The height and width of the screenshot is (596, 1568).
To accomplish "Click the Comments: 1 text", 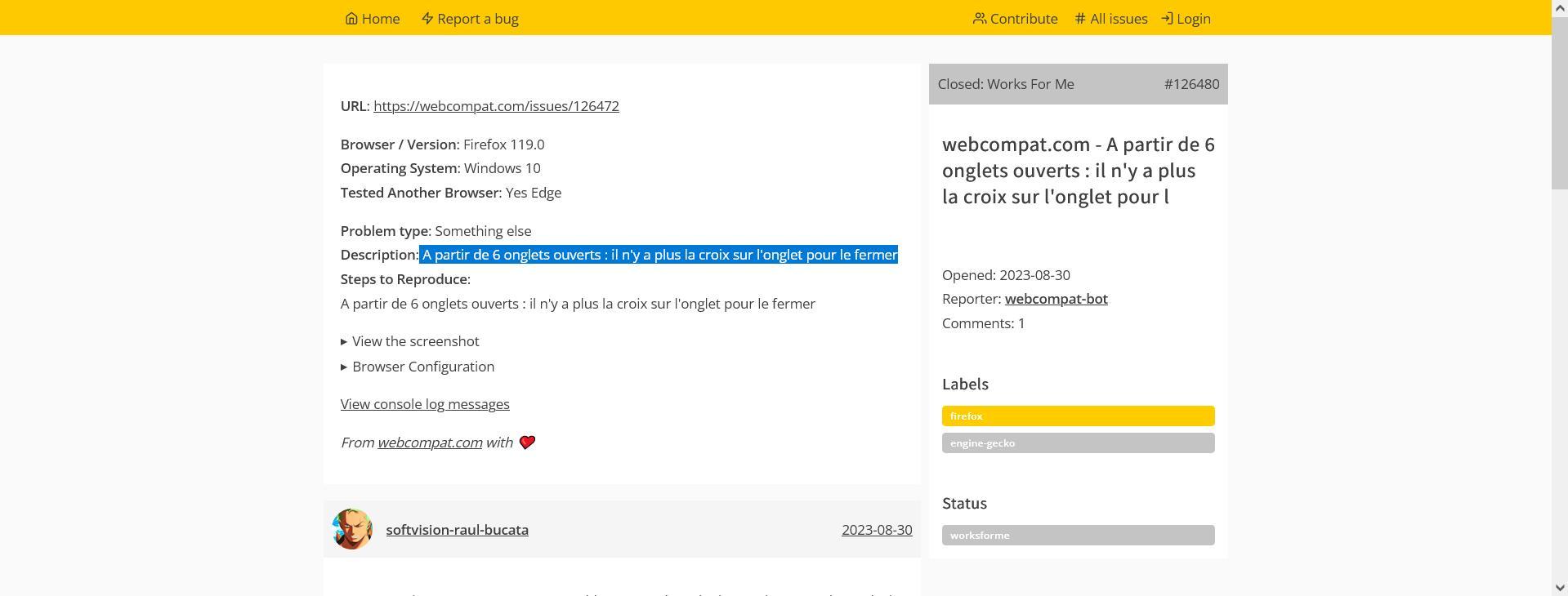I will [984, 323].
